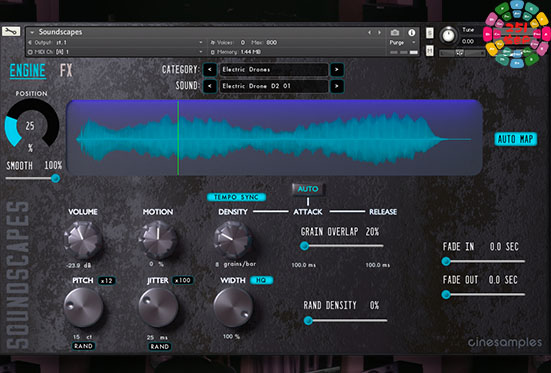
Task: Click the Fade Out slider handle
Action: coord(446,294)
